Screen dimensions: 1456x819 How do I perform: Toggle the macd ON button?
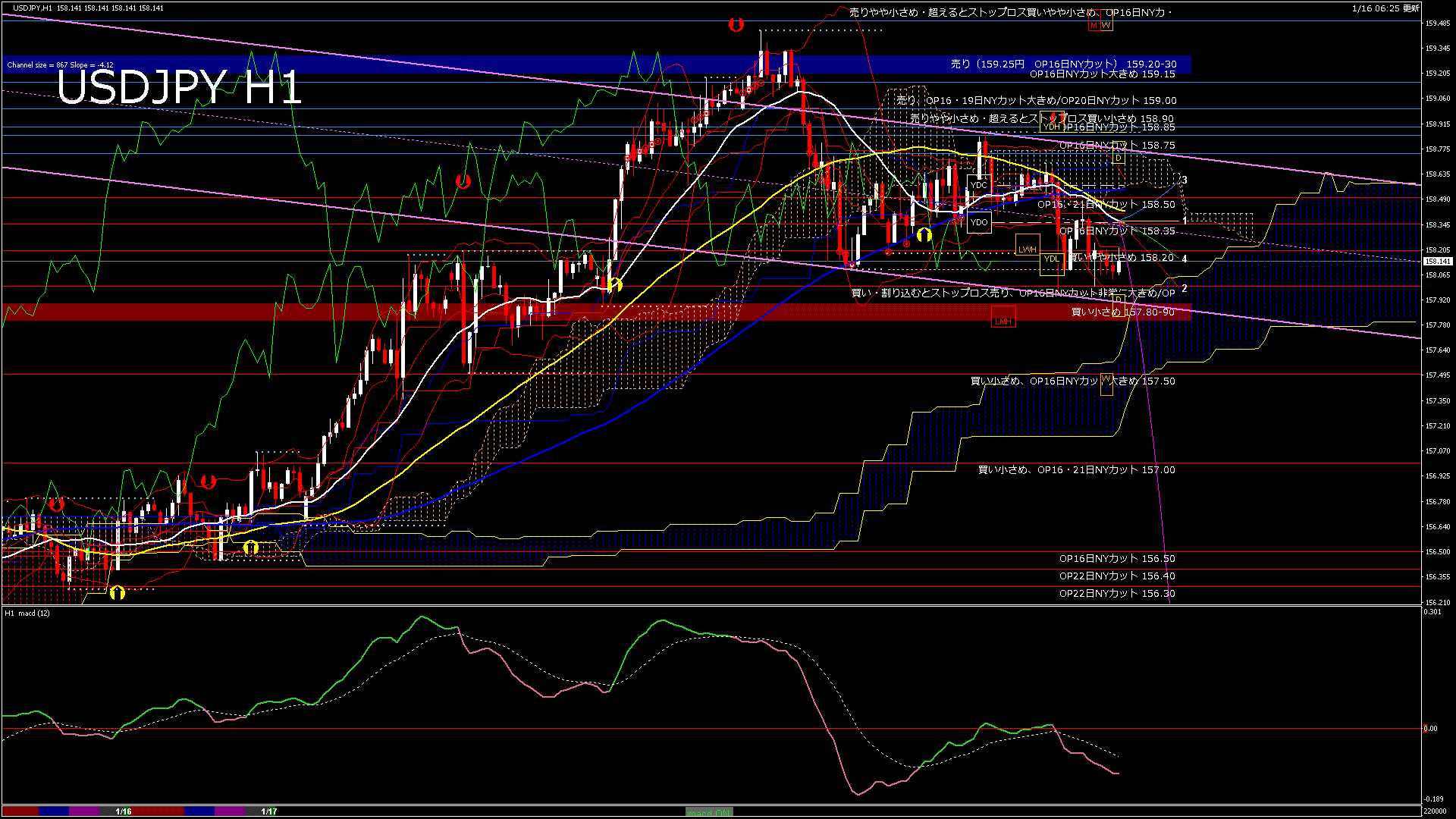click(x=709, y=811)
